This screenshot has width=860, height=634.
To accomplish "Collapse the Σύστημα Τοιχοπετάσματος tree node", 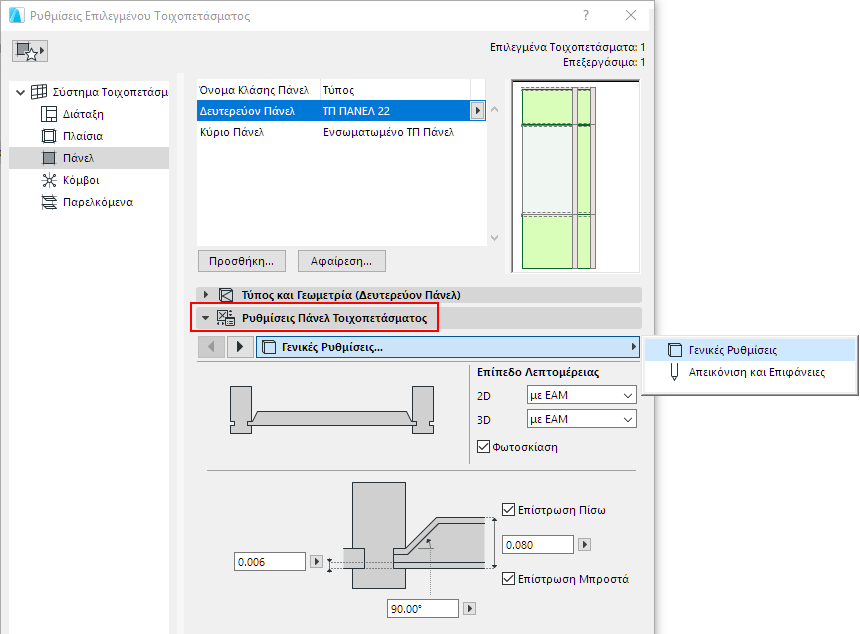I will click(x=20, y=90).
